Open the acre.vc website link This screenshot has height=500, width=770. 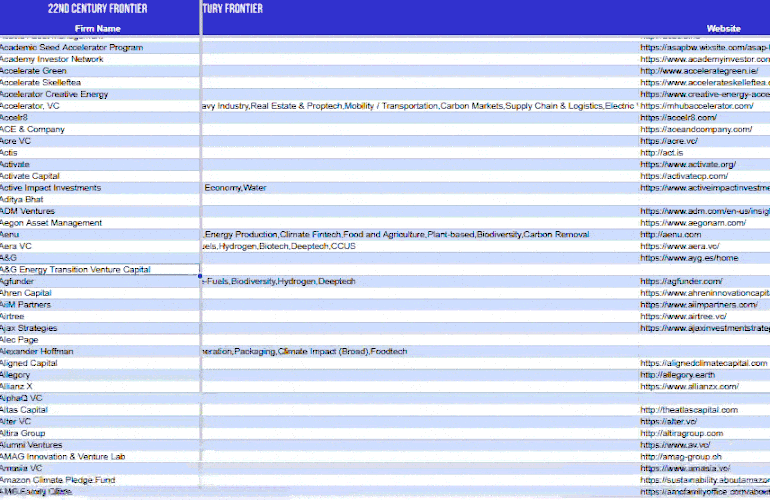point(669,141)
